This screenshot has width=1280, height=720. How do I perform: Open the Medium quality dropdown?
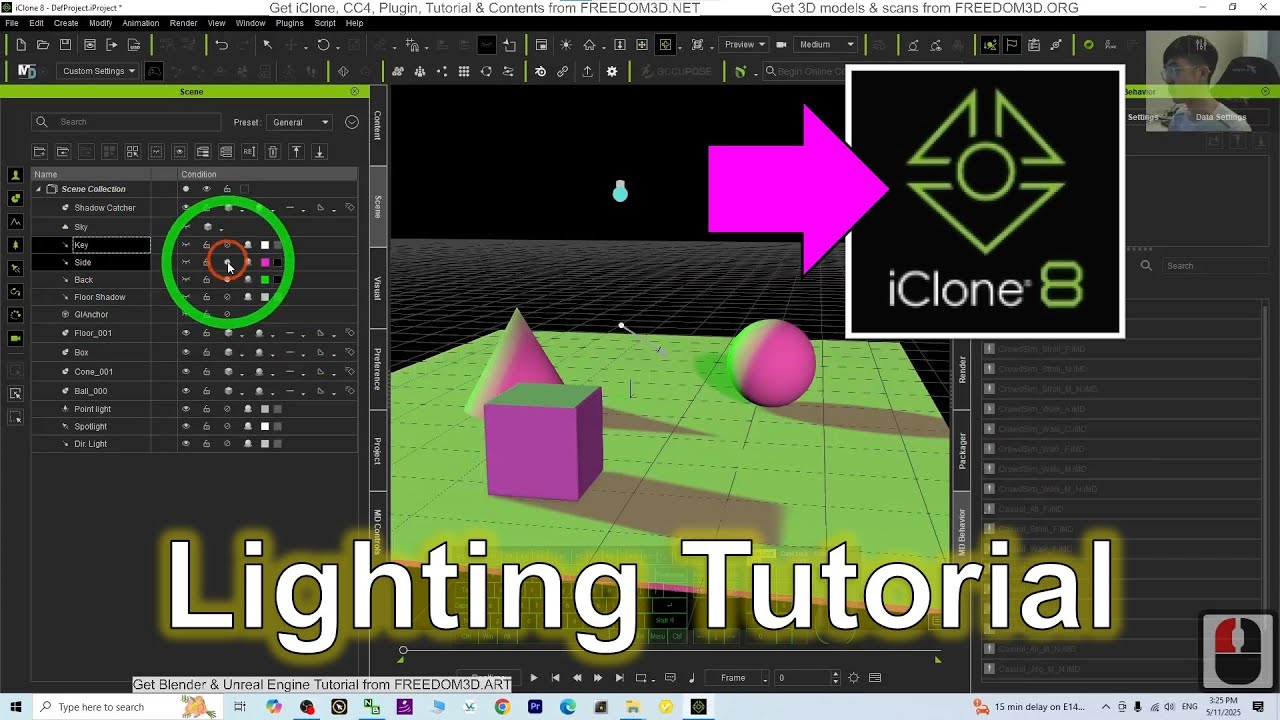click(x=827, y=45)
